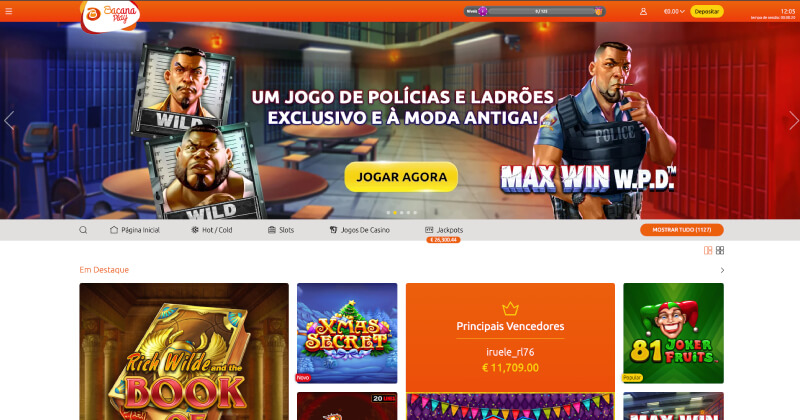The height and width of the screenshot is (420, 800).
Task: Click the Mostrar Tudo (1127) button
Action: click(x=682, y=230)
